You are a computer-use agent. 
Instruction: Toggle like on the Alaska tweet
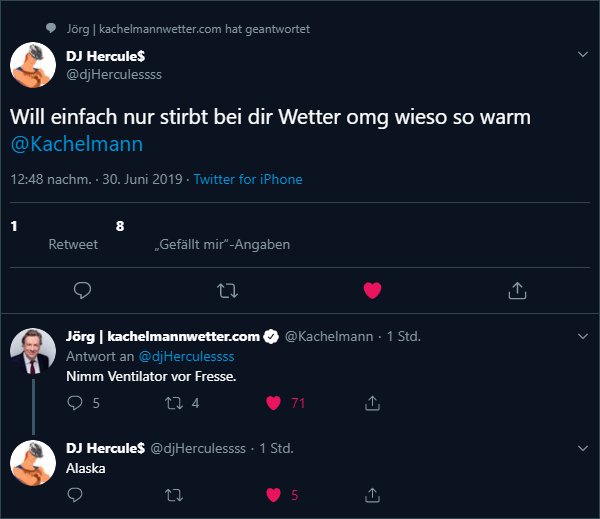(273, 494)
